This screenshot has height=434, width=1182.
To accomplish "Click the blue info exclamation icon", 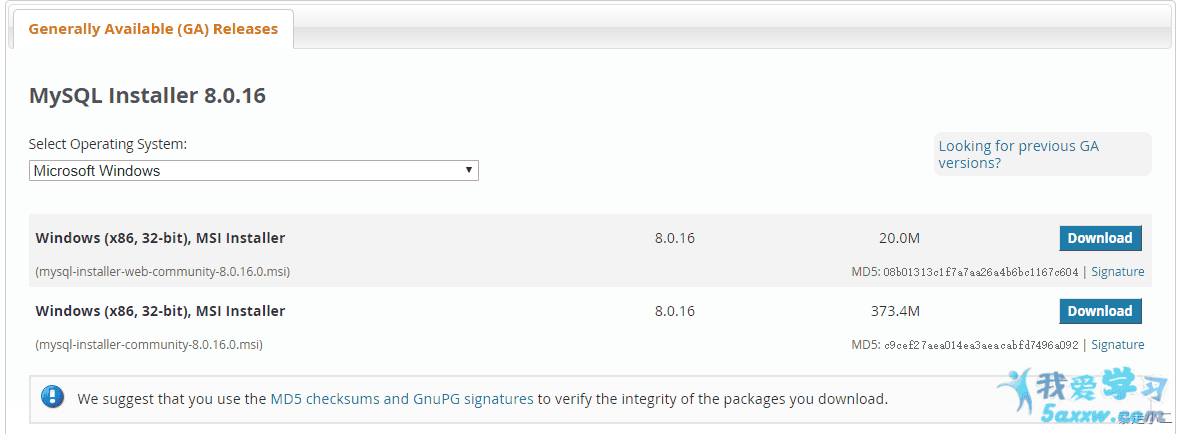I will [x=53, y=397].
